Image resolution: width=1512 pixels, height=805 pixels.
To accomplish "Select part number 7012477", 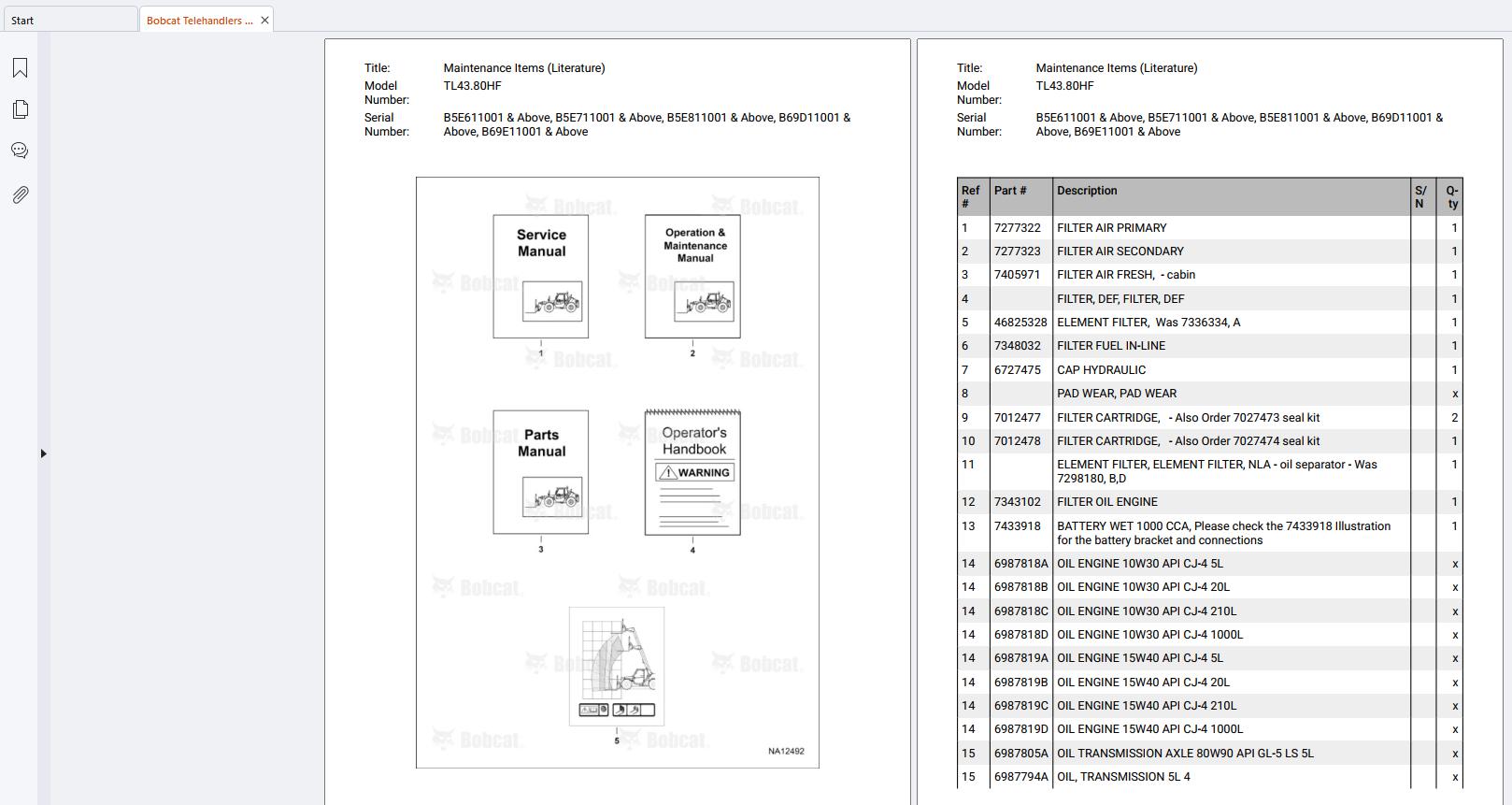I will pyautogui.click(x=1018, y=418).
